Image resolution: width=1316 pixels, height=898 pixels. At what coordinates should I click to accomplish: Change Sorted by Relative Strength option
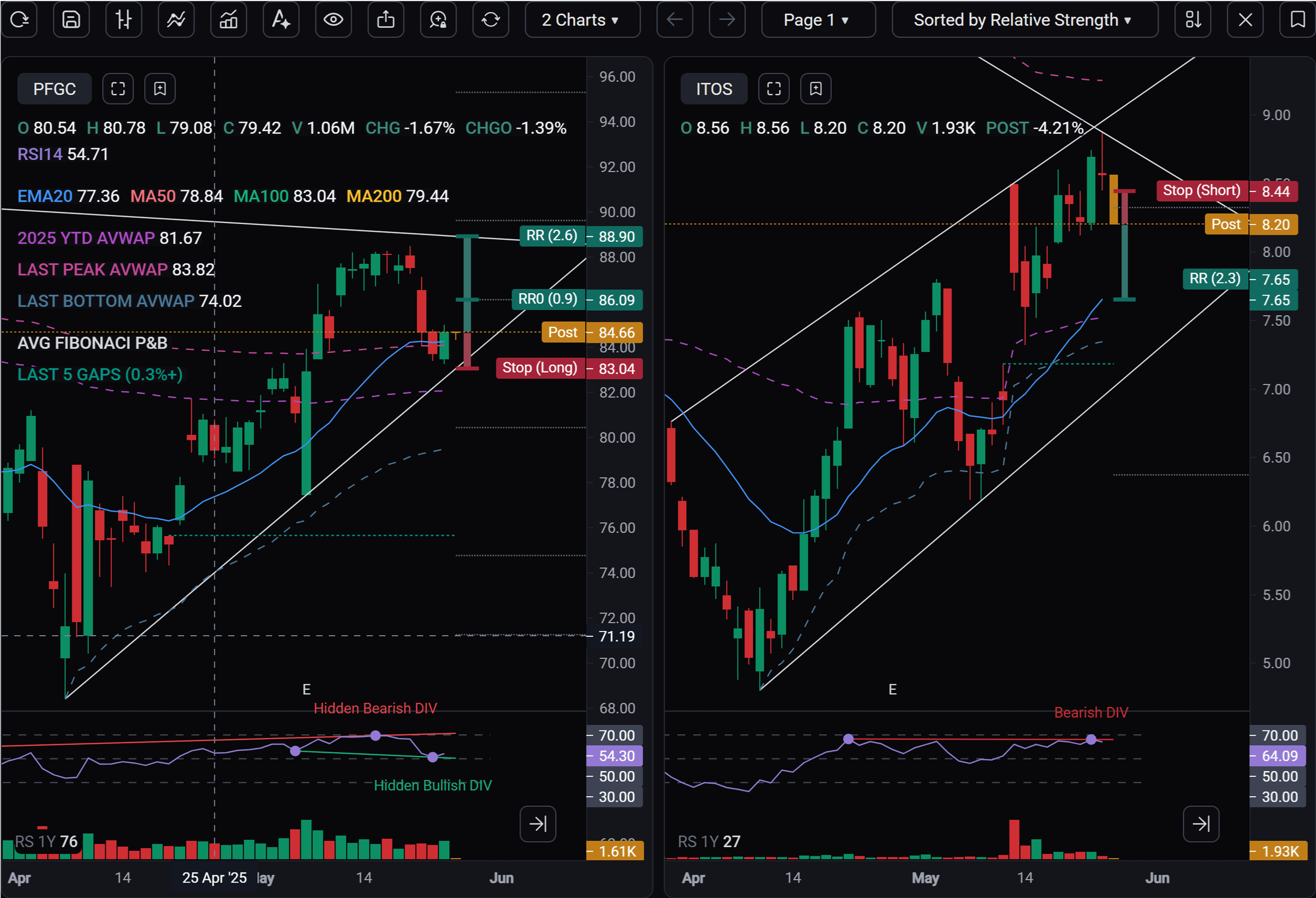(1024, 20)
